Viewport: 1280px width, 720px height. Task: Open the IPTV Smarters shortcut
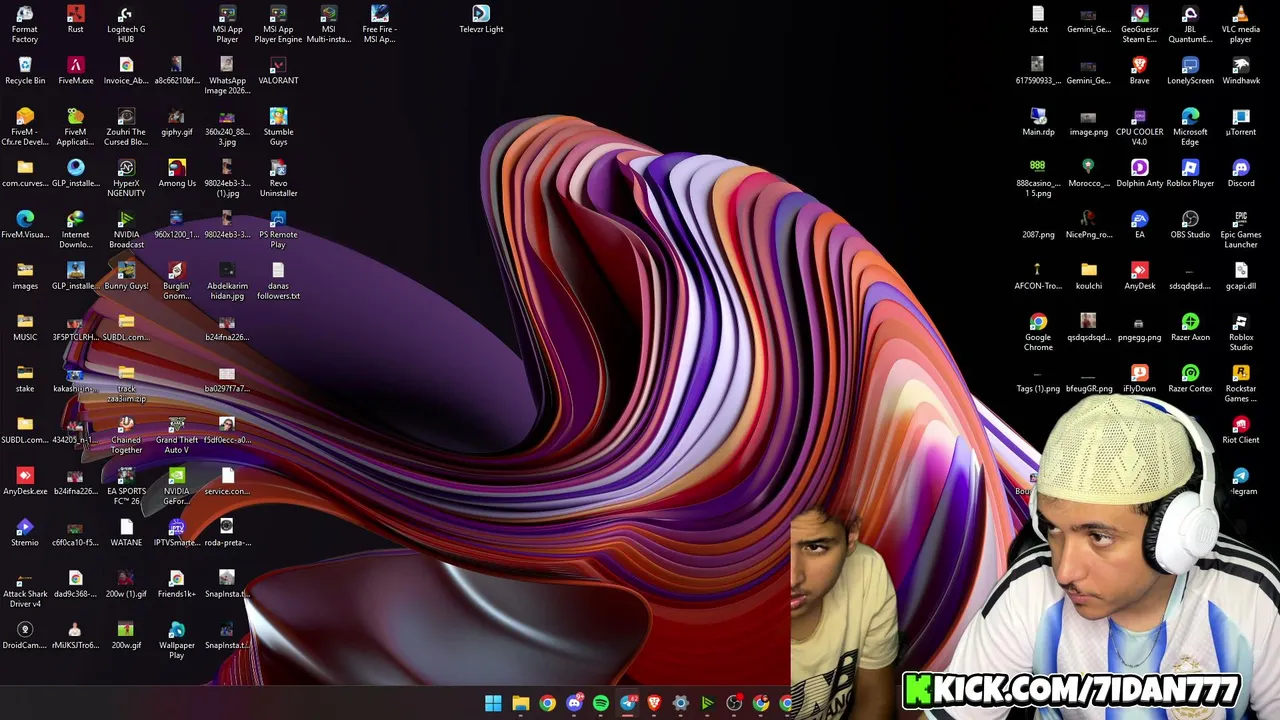tap(177, 532)
